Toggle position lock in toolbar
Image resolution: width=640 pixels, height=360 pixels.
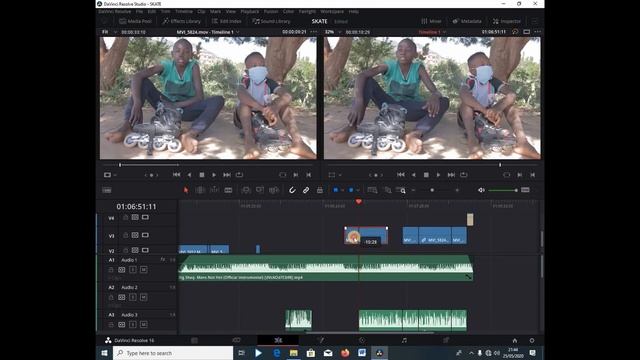pos(320,190)
